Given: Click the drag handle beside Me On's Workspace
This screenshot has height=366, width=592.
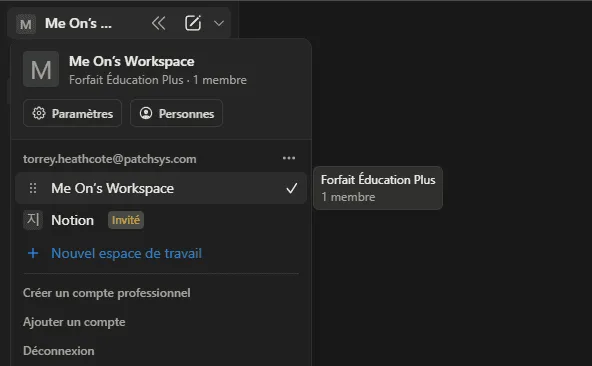Looking at the screenshot, I should point(33,188).
